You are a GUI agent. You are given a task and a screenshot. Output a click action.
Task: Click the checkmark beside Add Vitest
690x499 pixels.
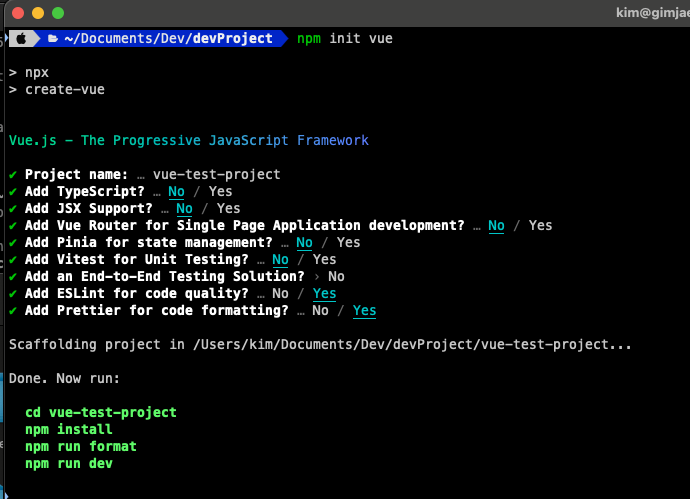[13, 260]
